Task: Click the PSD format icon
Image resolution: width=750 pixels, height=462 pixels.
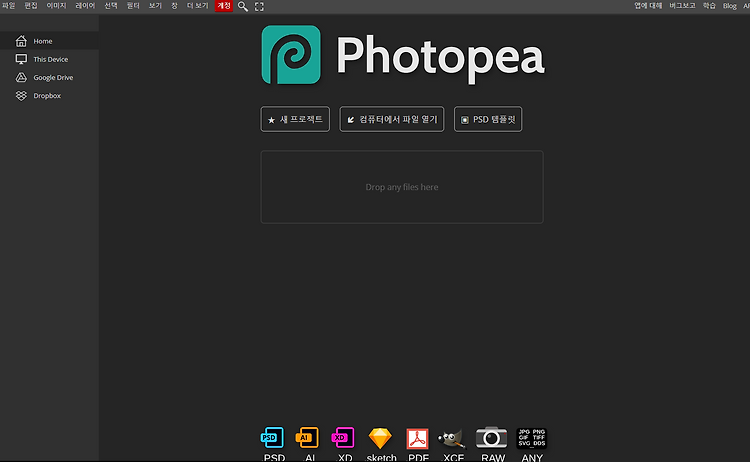Action: tap(272, 438)
